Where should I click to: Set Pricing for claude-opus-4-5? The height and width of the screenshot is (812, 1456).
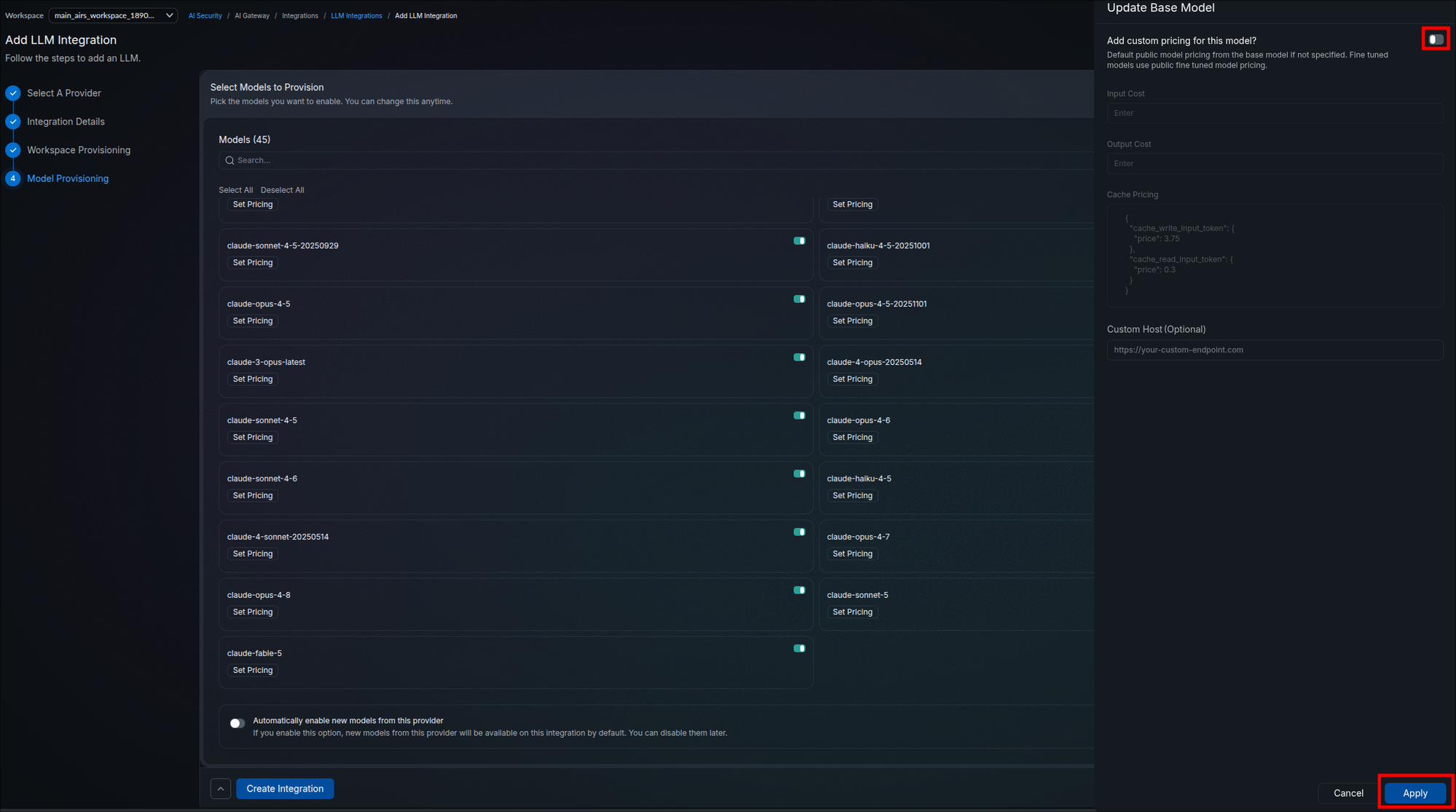coord(253,321)
